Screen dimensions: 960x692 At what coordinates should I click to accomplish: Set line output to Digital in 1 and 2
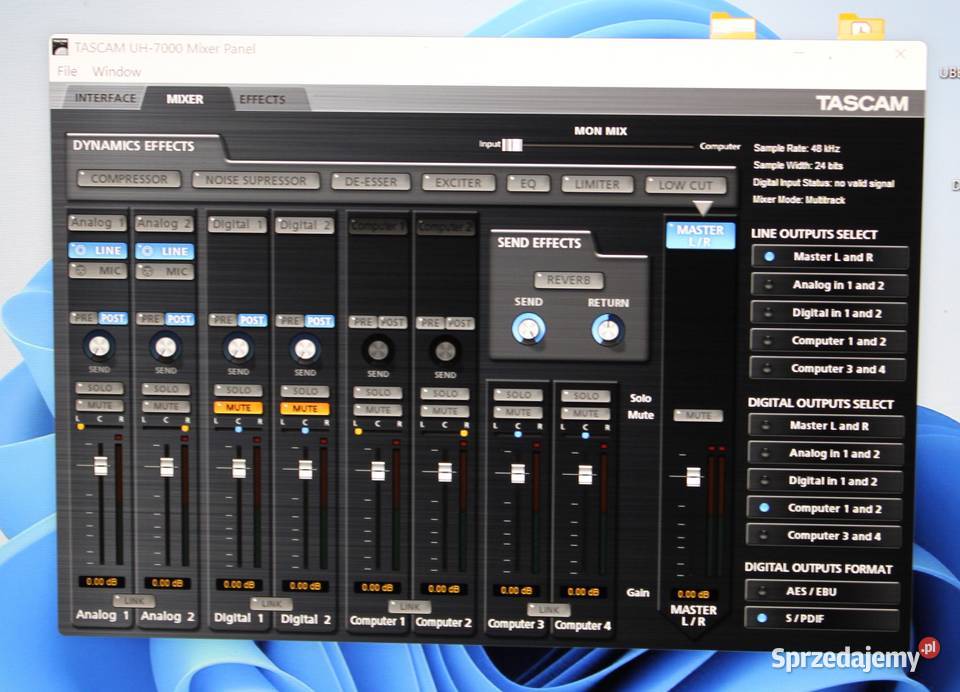point(829,313)
